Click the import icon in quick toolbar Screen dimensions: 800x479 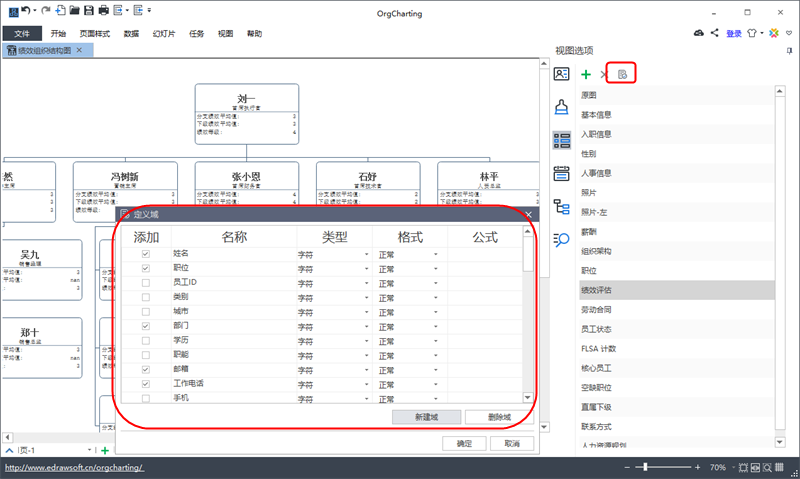click(138, 10)
